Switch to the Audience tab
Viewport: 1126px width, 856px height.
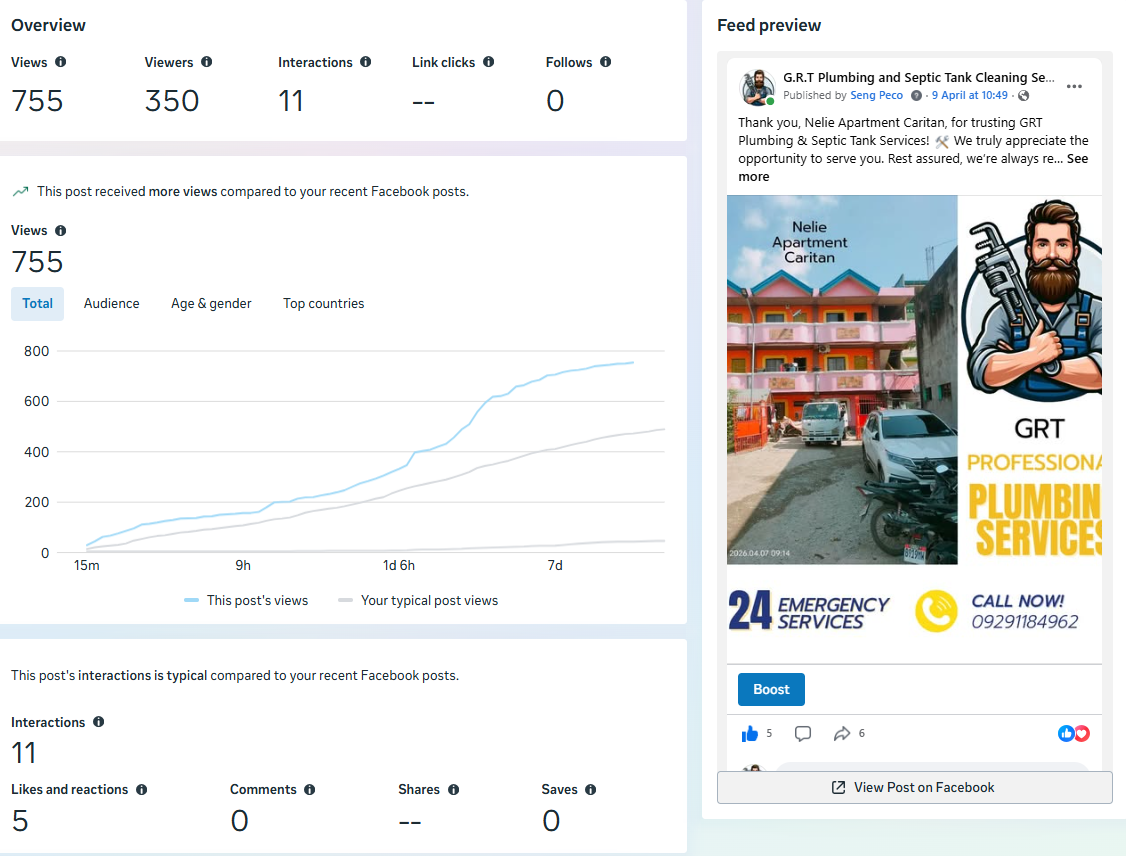tap(111, 304)
